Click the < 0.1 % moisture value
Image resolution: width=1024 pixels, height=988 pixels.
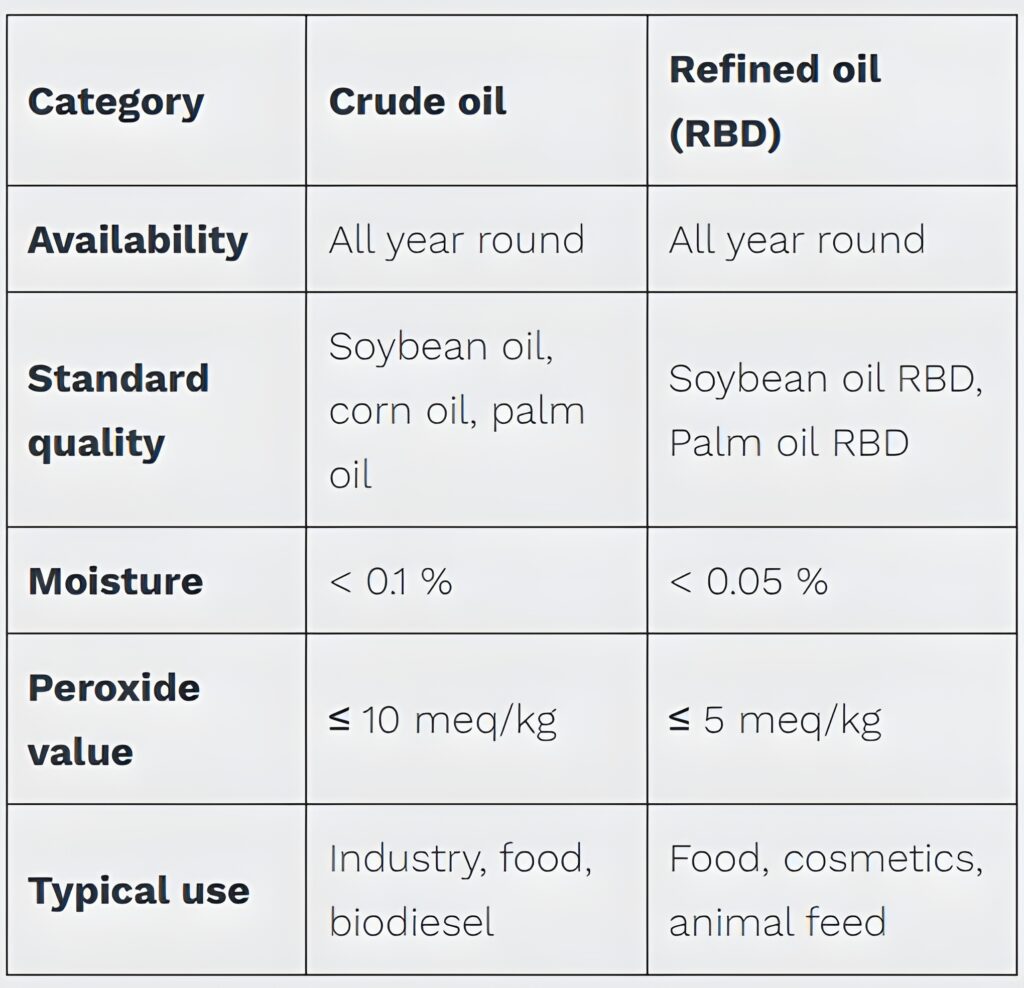391,581
